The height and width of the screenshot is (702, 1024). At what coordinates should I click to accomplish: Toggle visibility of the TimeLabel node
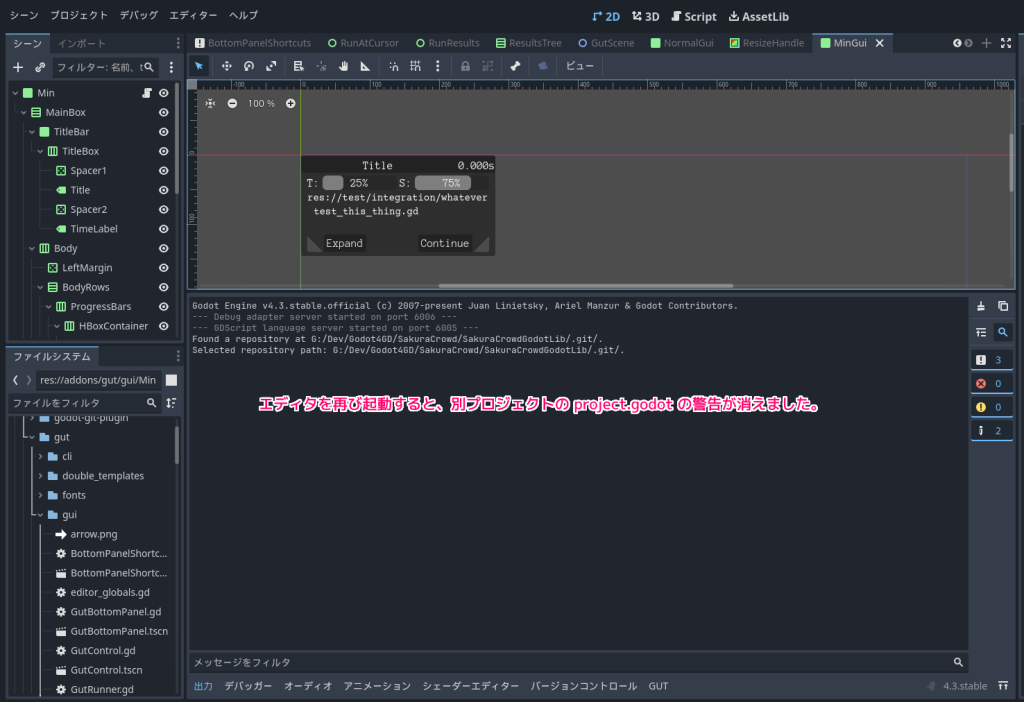click(x=163, y=229)
